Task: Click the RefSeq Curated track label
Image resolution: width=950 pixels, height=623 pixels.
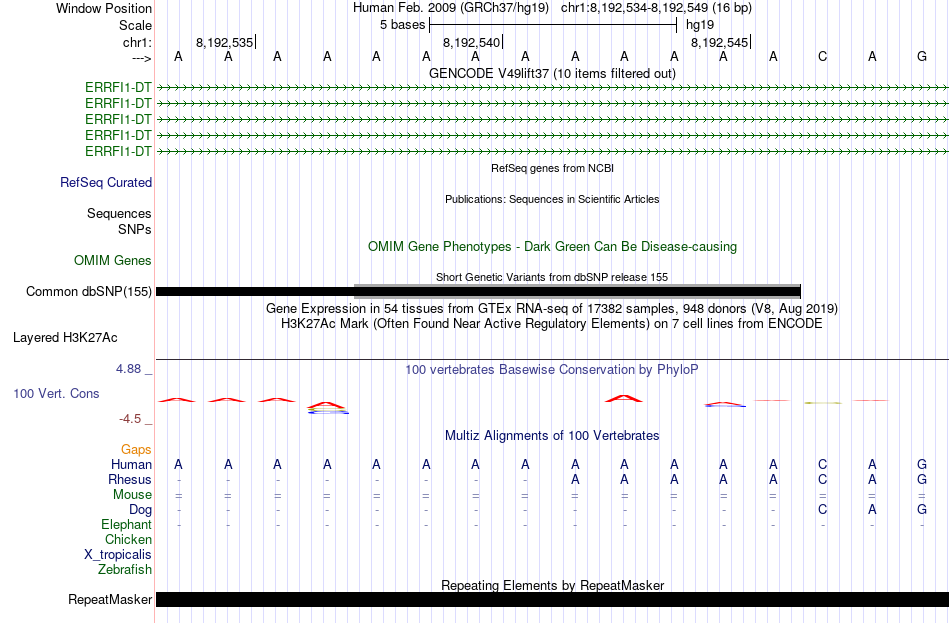Action: pos(106,182)
